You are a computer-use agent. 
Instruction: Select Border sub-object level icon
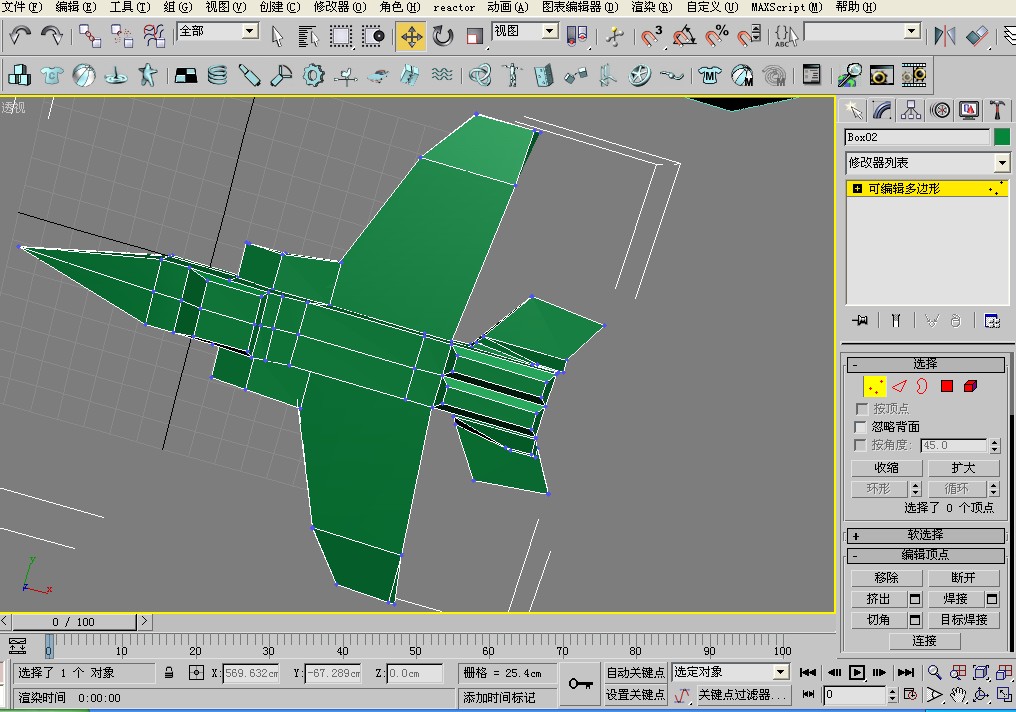coord(922,387)
